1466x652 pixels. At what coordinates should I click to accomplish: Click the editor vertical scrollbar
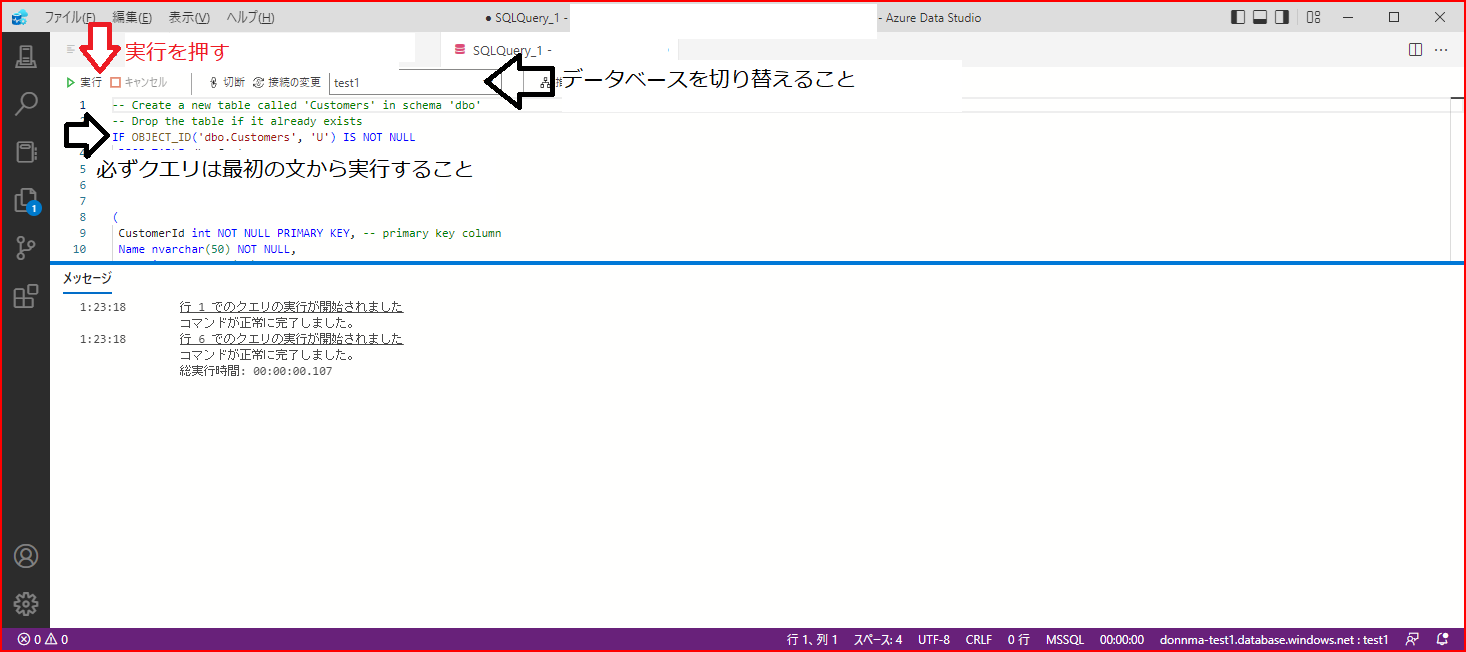(x=1458, y=179)
